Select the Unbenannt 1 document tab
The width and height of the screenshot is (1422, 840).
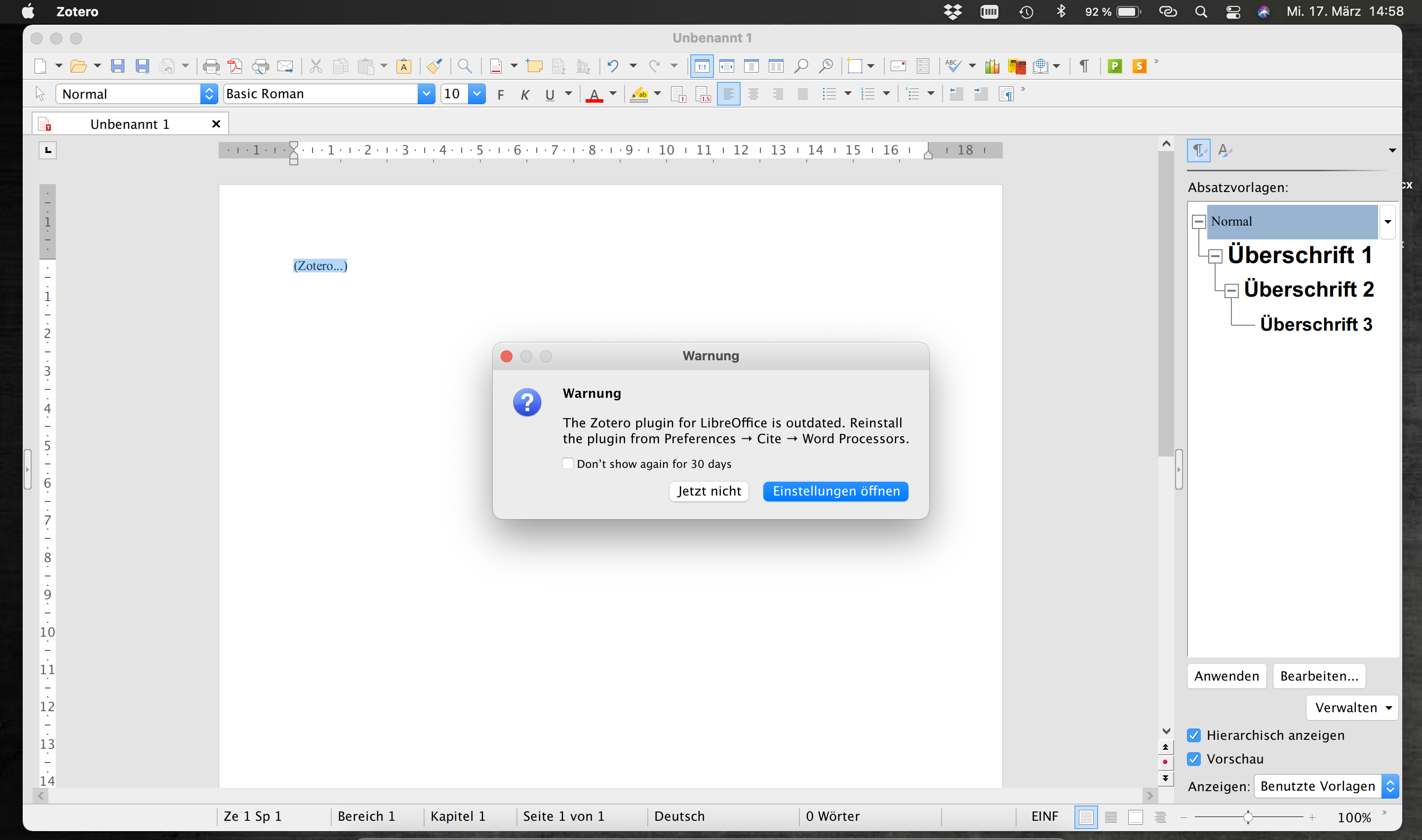pos(130,124)
